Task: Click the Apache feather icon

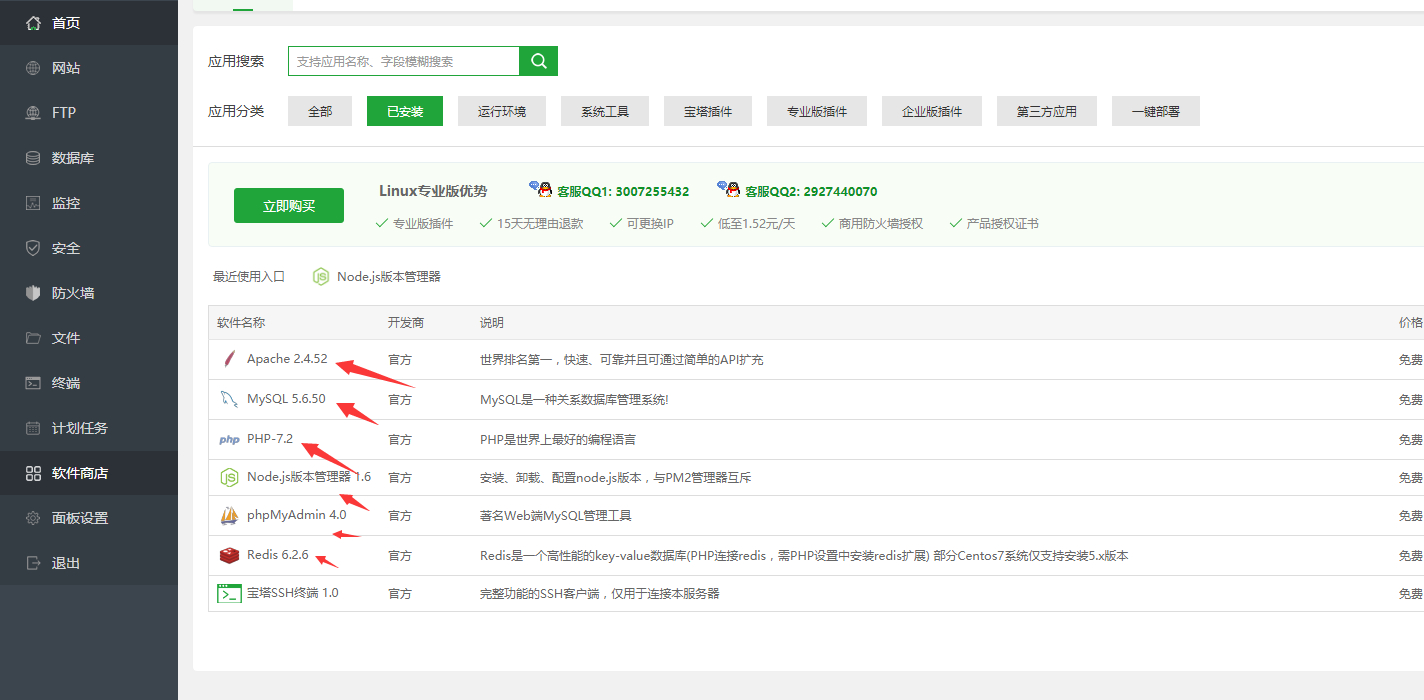Action: pyautogui.click(x=229, y=359)
